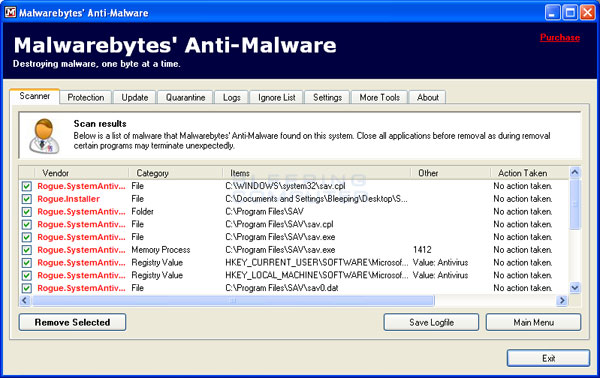Click the Exit button
The height and width of the screenshot is (378, 600).
548,358
